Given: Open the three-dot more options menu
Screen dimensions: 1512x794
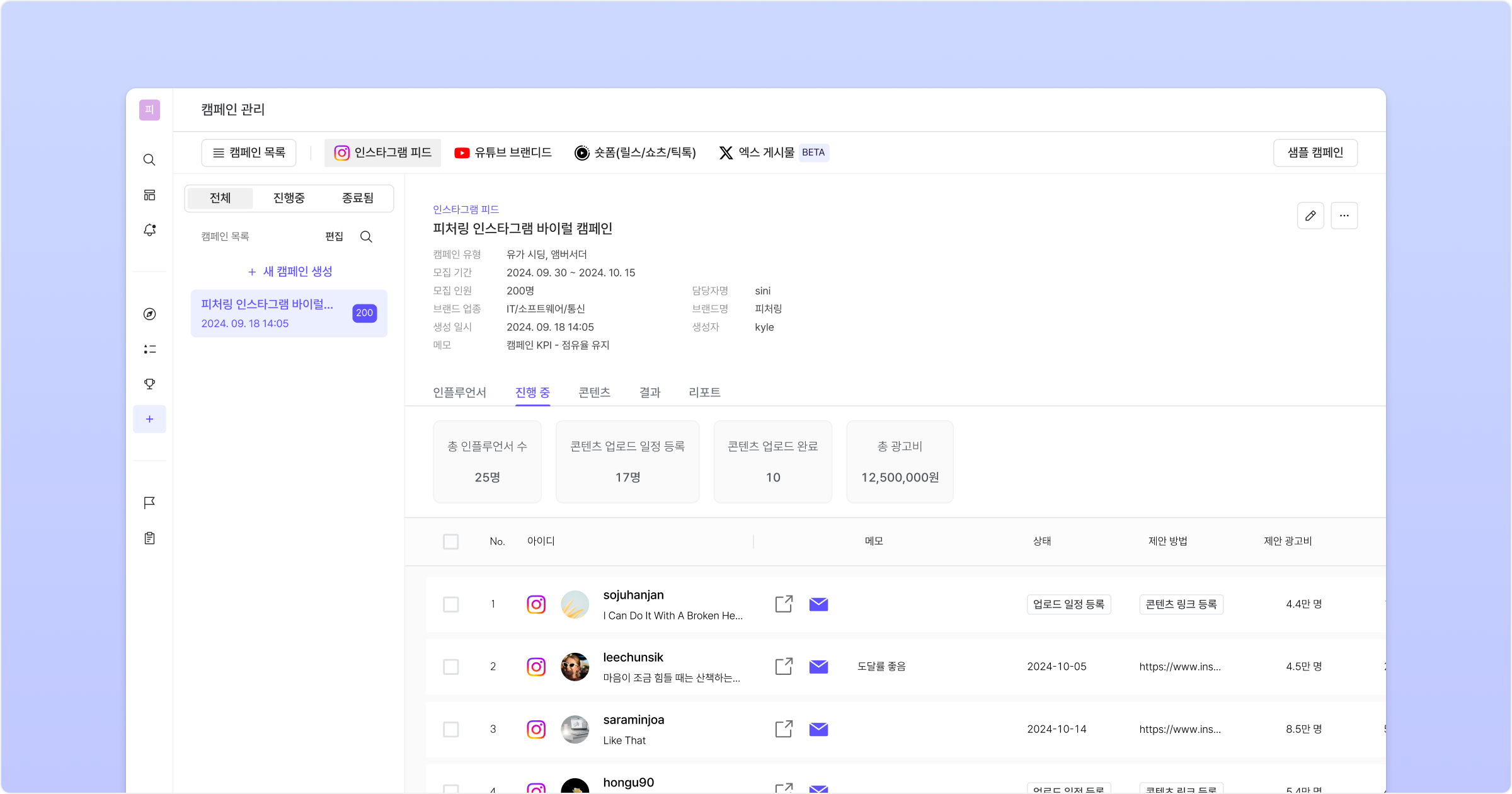Looking at the screenshot, I should (x=1344, y=216).
